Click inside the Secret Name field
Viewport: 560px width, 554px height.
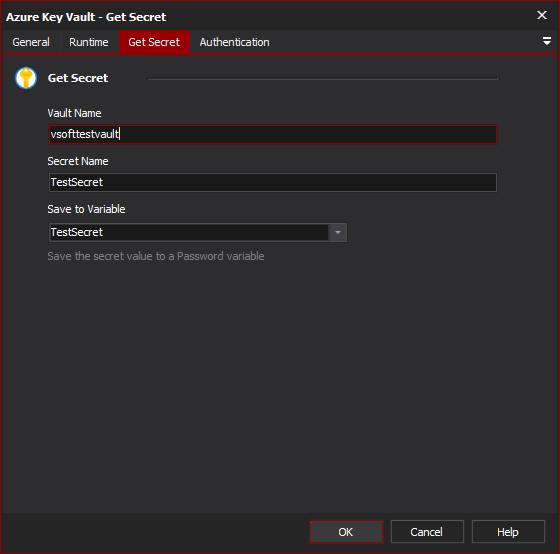[272, 183]
